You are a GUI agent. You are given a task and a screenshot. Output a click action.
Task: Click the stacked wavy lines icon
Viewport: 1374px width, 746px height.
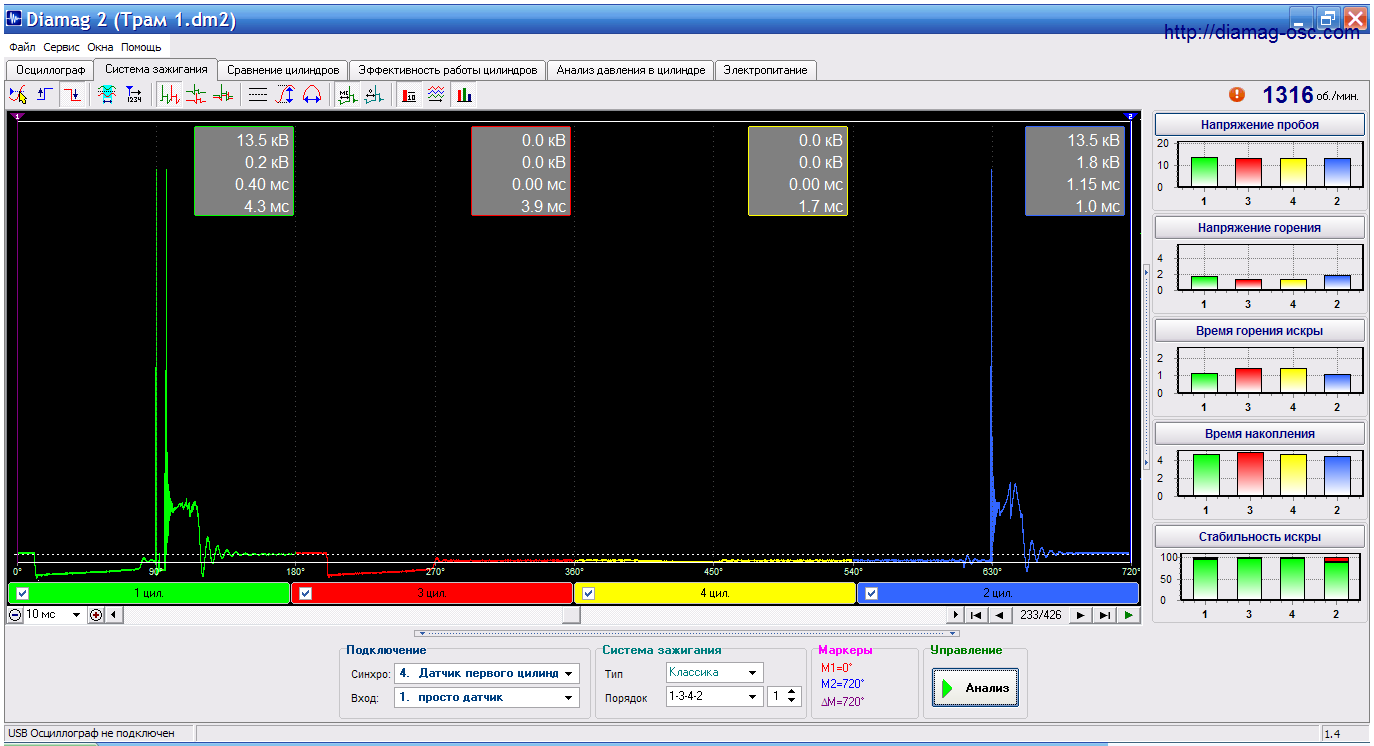(436, 95)
